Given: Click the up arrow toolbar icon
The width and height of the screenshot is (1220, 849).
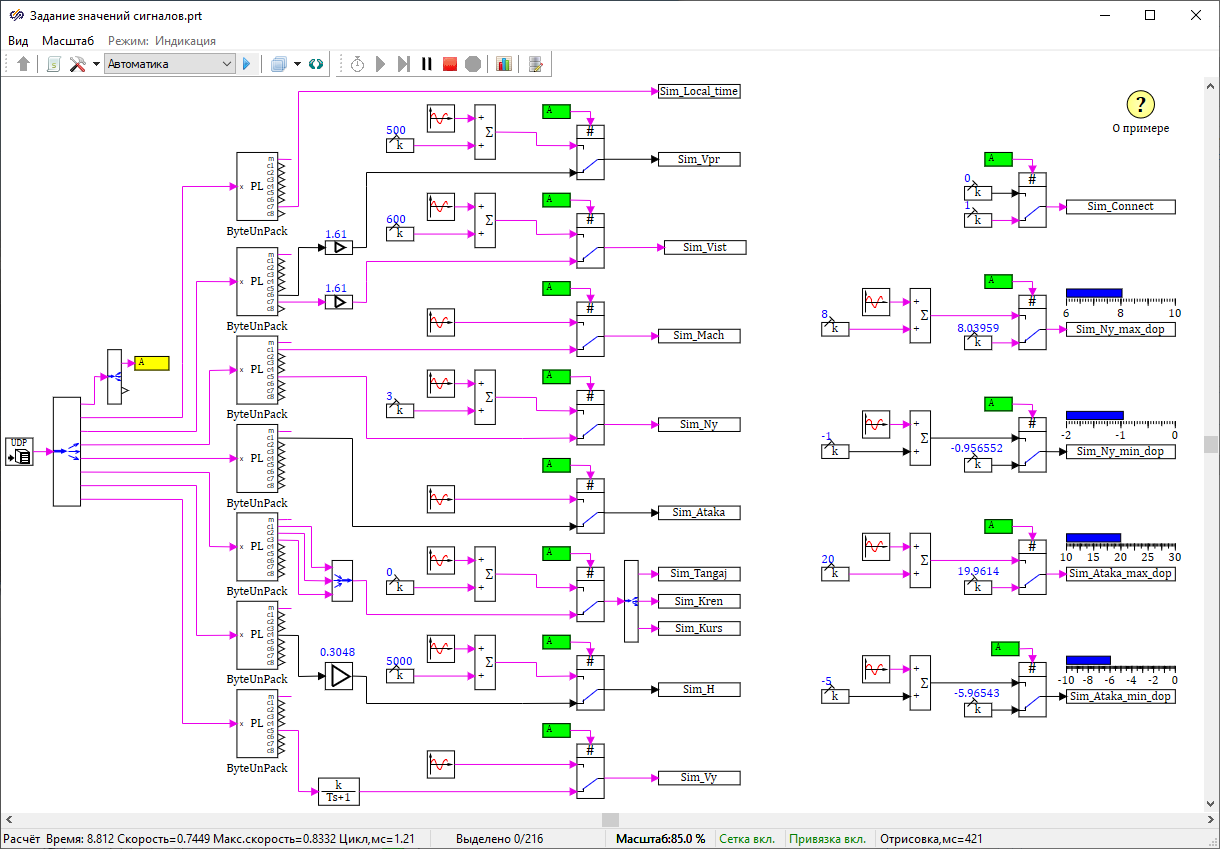Looking at the screenshot, I should (24, 64).
